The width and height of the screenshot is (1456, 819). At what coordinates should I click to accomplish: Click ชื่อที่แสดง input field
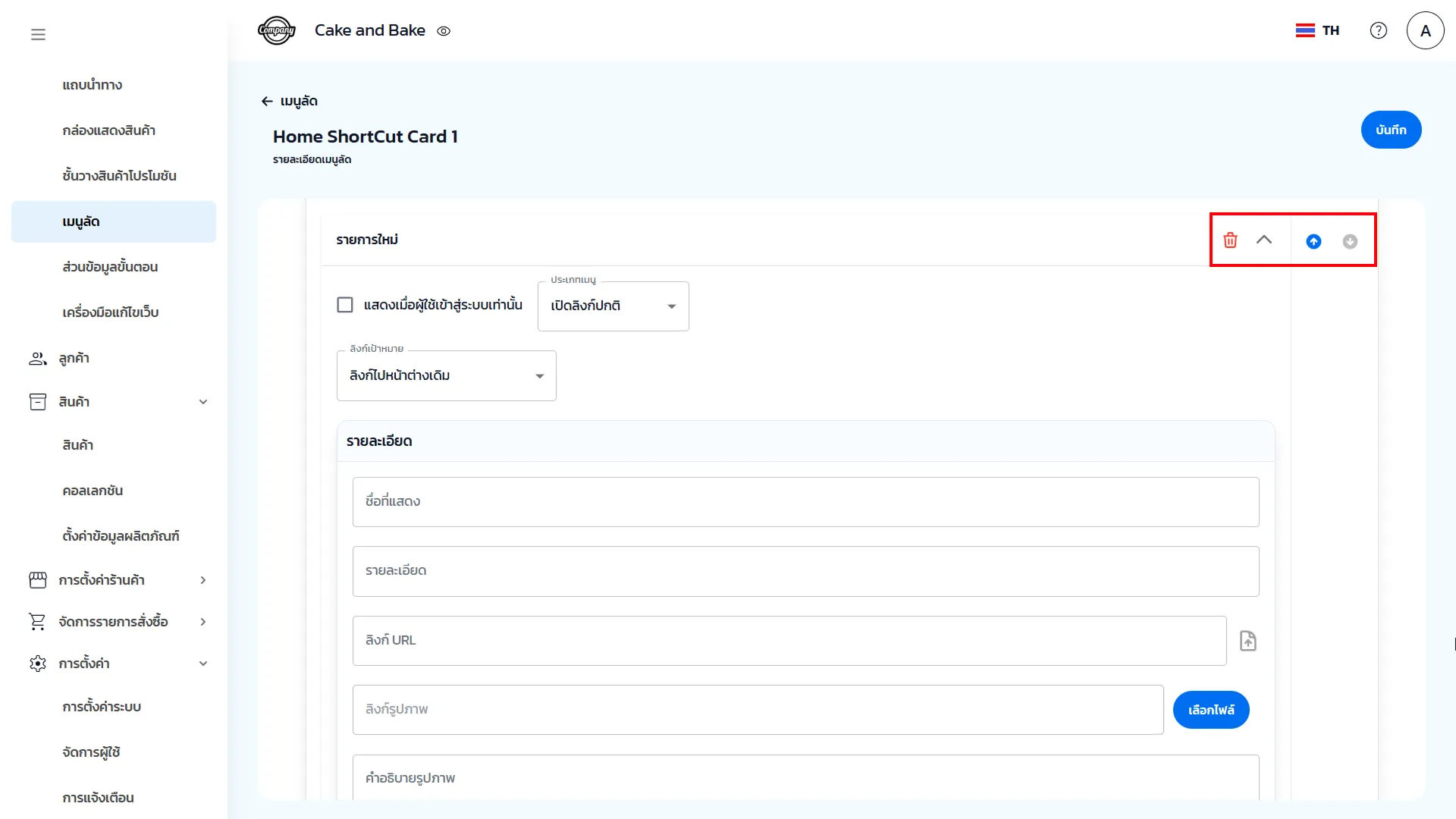pos(805,502)
